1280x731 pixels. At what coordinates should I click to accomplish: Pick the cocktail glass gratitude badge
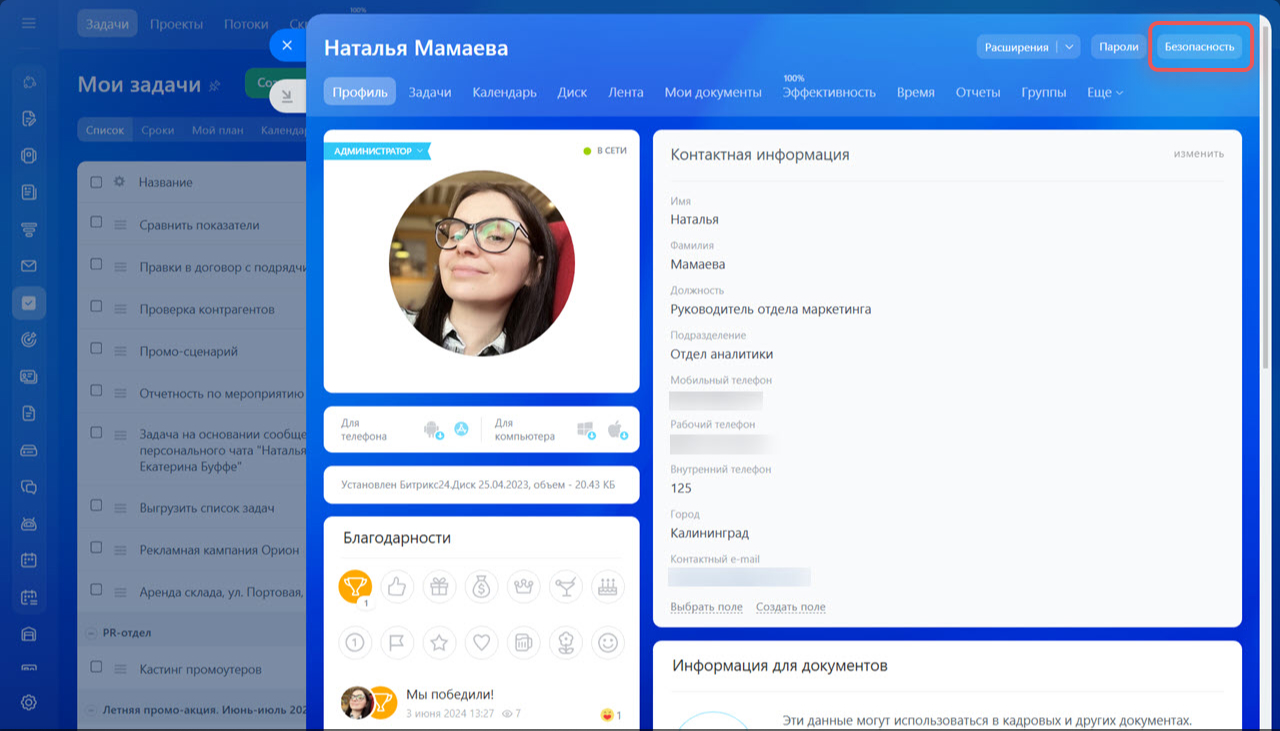[x=566, y=587]
